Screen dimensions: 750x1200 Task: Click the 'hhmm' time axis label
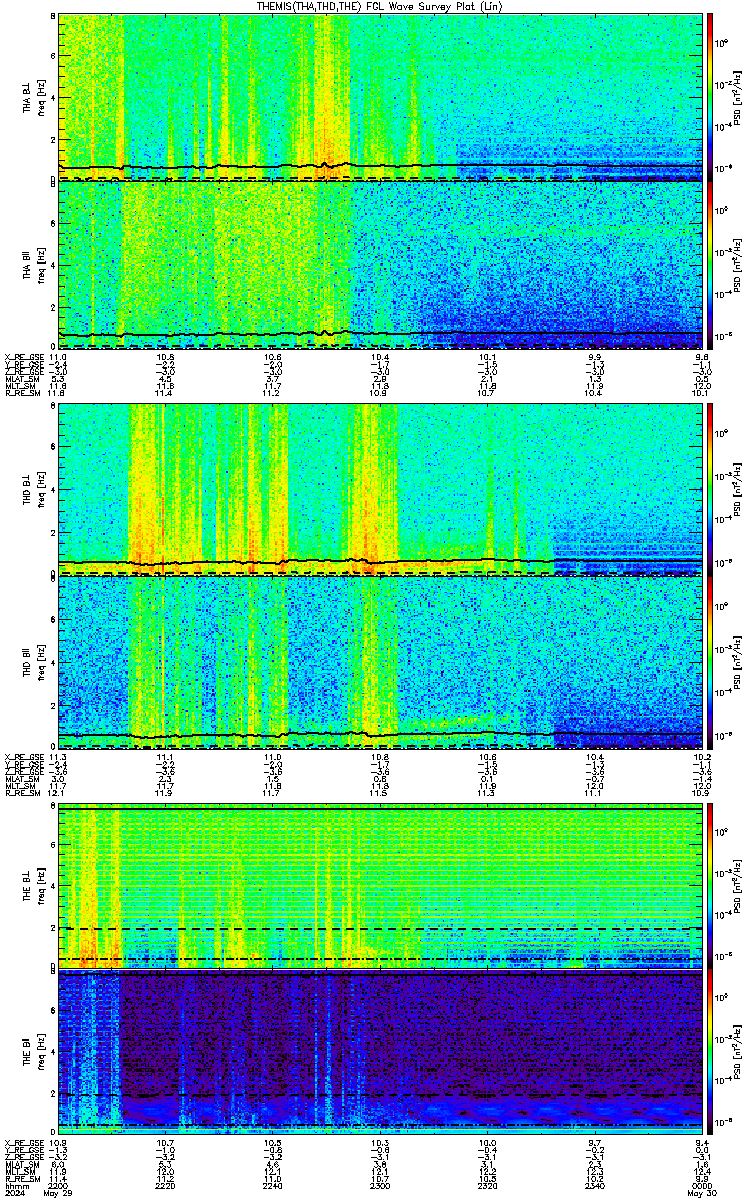click(16, 1187)
